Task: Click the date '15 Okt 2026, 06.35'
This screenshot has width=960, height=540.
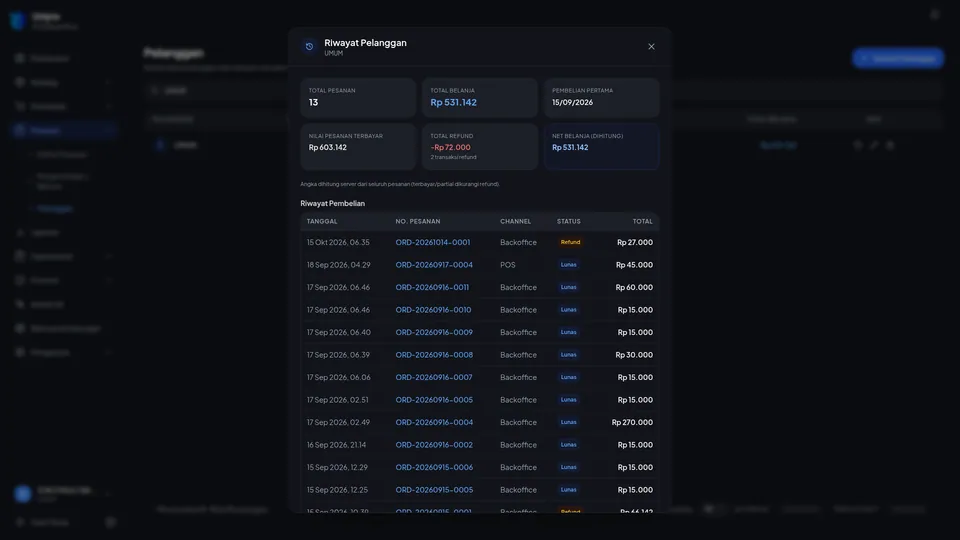Action: 338,242
